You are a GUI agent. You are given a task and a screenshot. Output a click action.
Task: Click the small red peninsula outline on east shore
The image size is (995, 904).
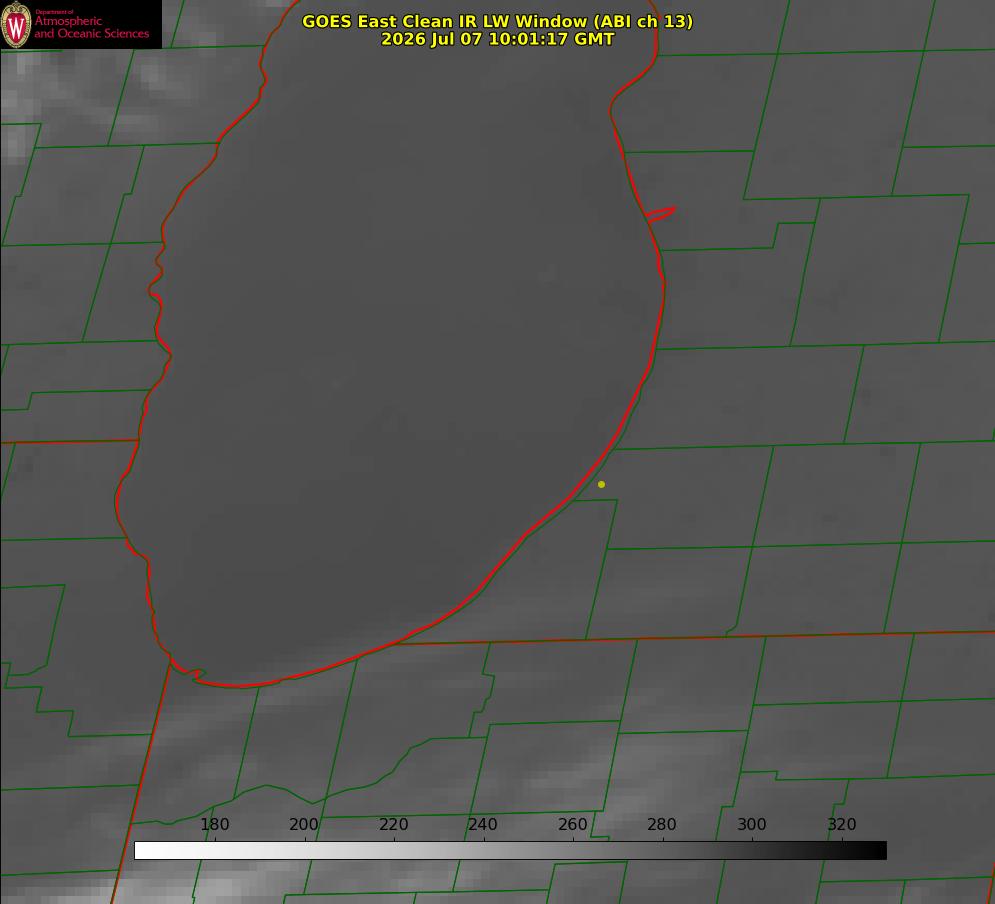coord(661,214)
